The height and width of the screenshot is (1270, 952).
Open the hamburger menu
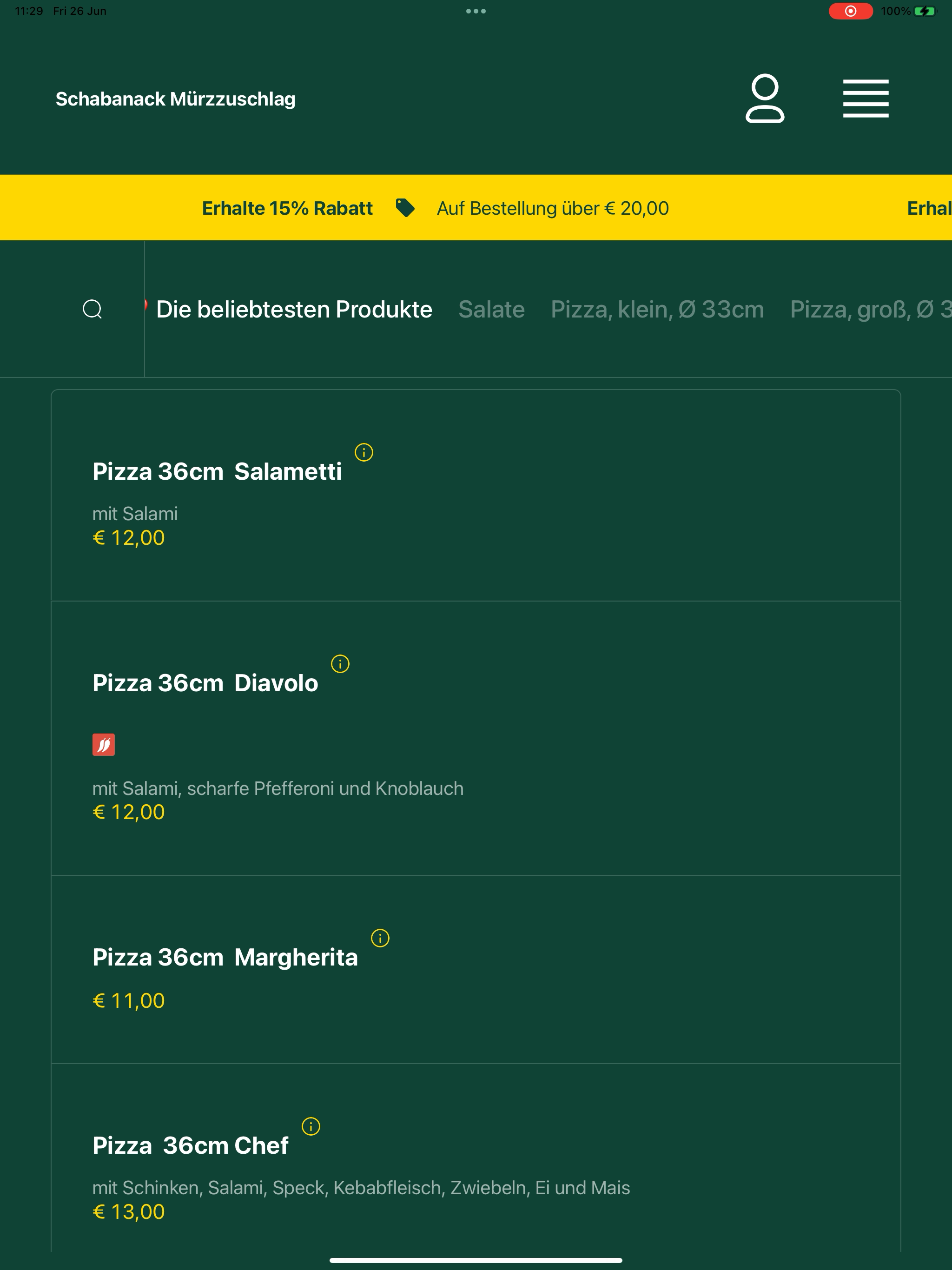point(865,98)
